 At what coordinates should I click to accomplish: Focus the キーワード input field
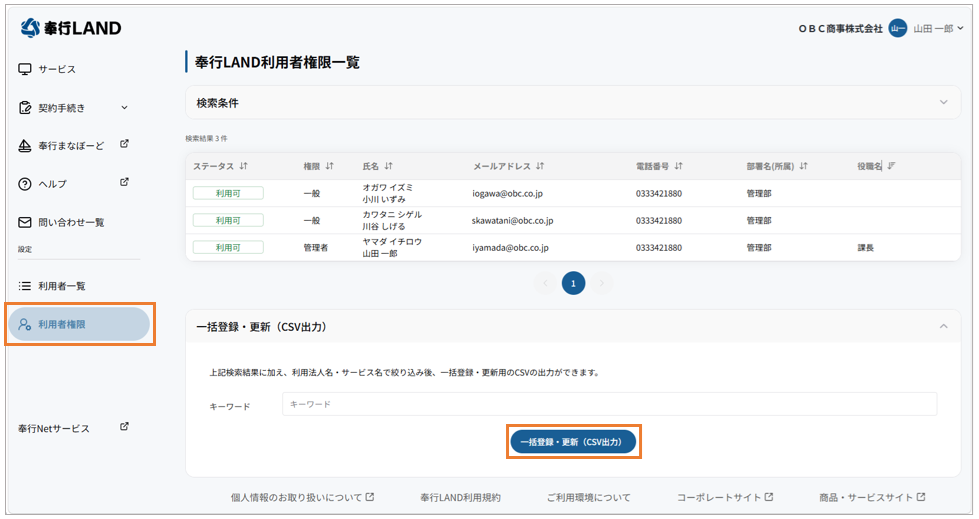click(x=609, y=404)
